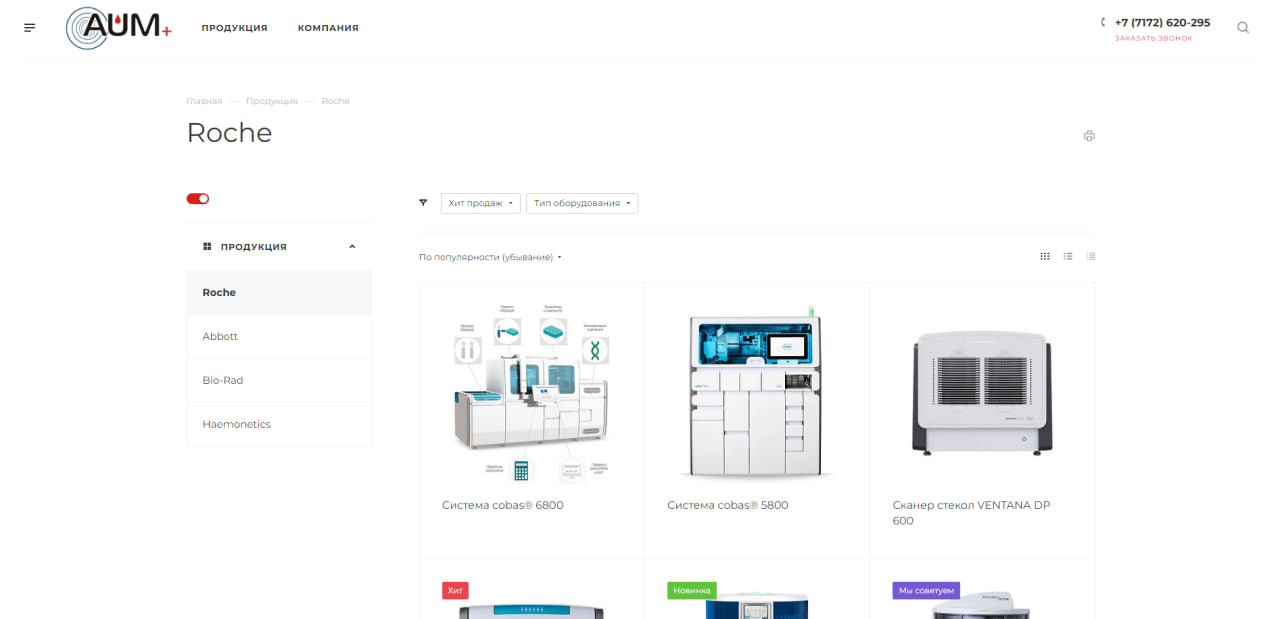Click the squares icon beside Продукция heading

pos(207,246)
